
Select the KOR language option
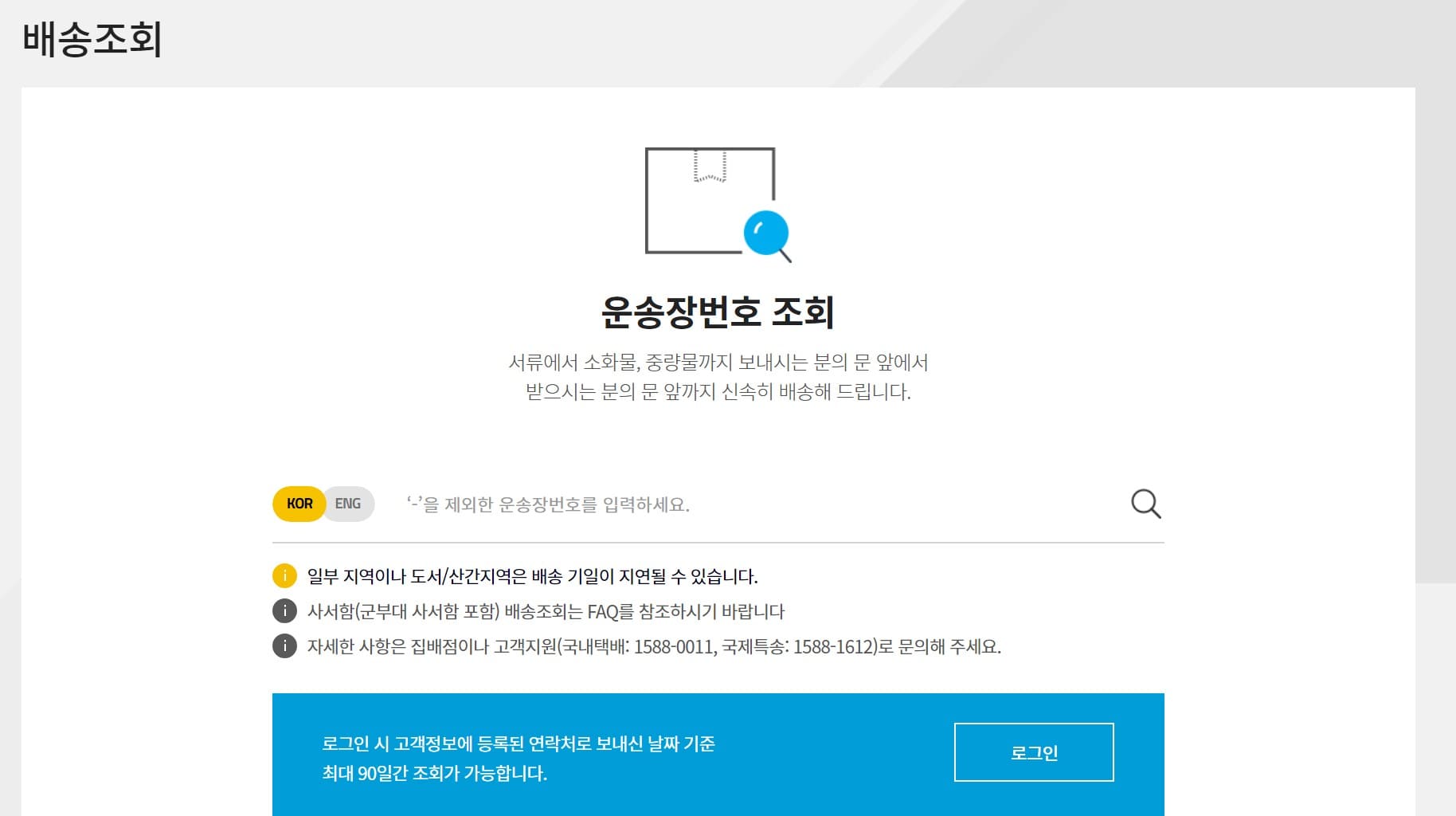(299, 503)
